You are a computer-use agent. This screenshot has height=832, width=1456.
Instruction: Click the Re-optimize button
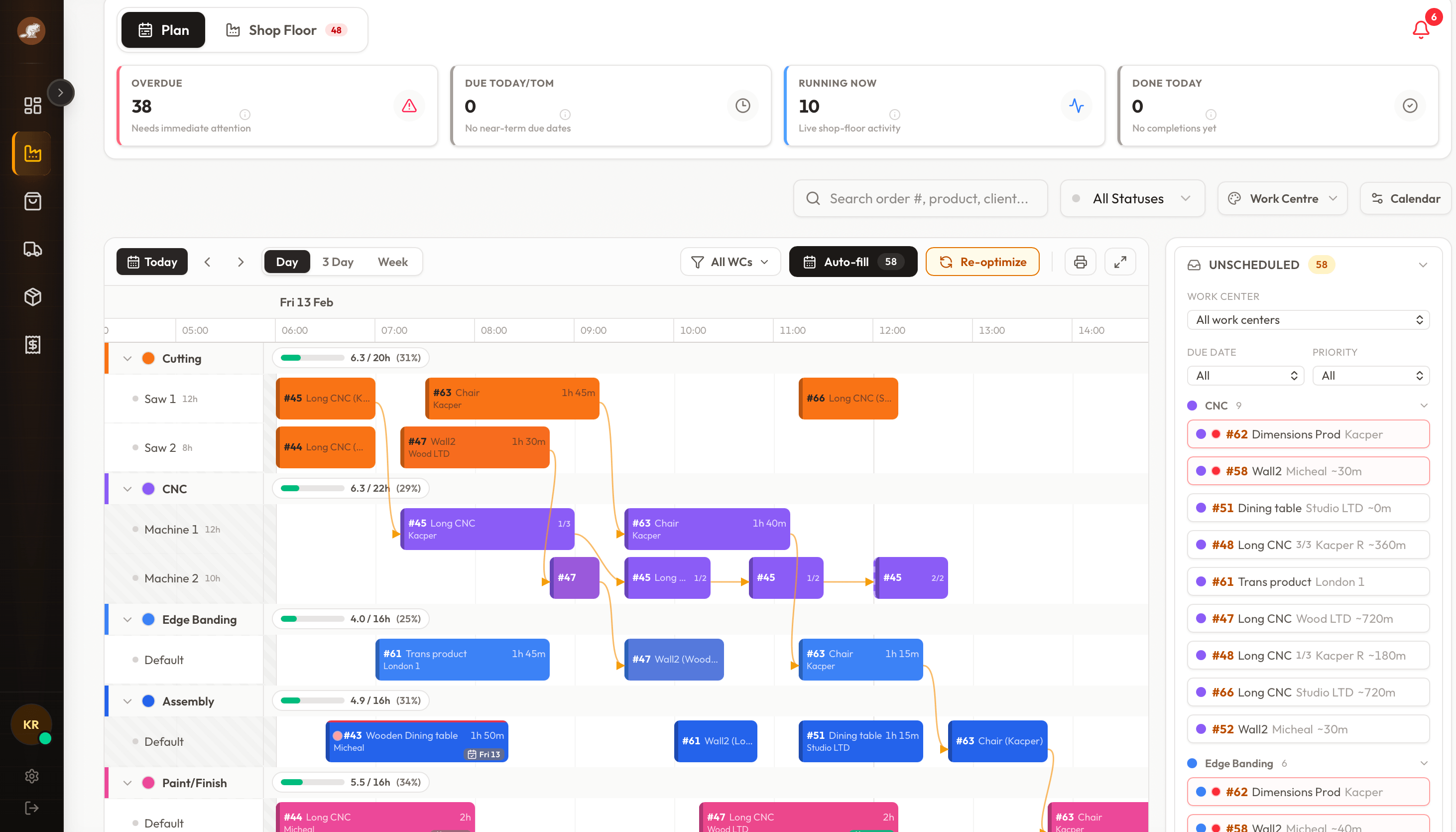pyautogui.click(x=982, y=261)
